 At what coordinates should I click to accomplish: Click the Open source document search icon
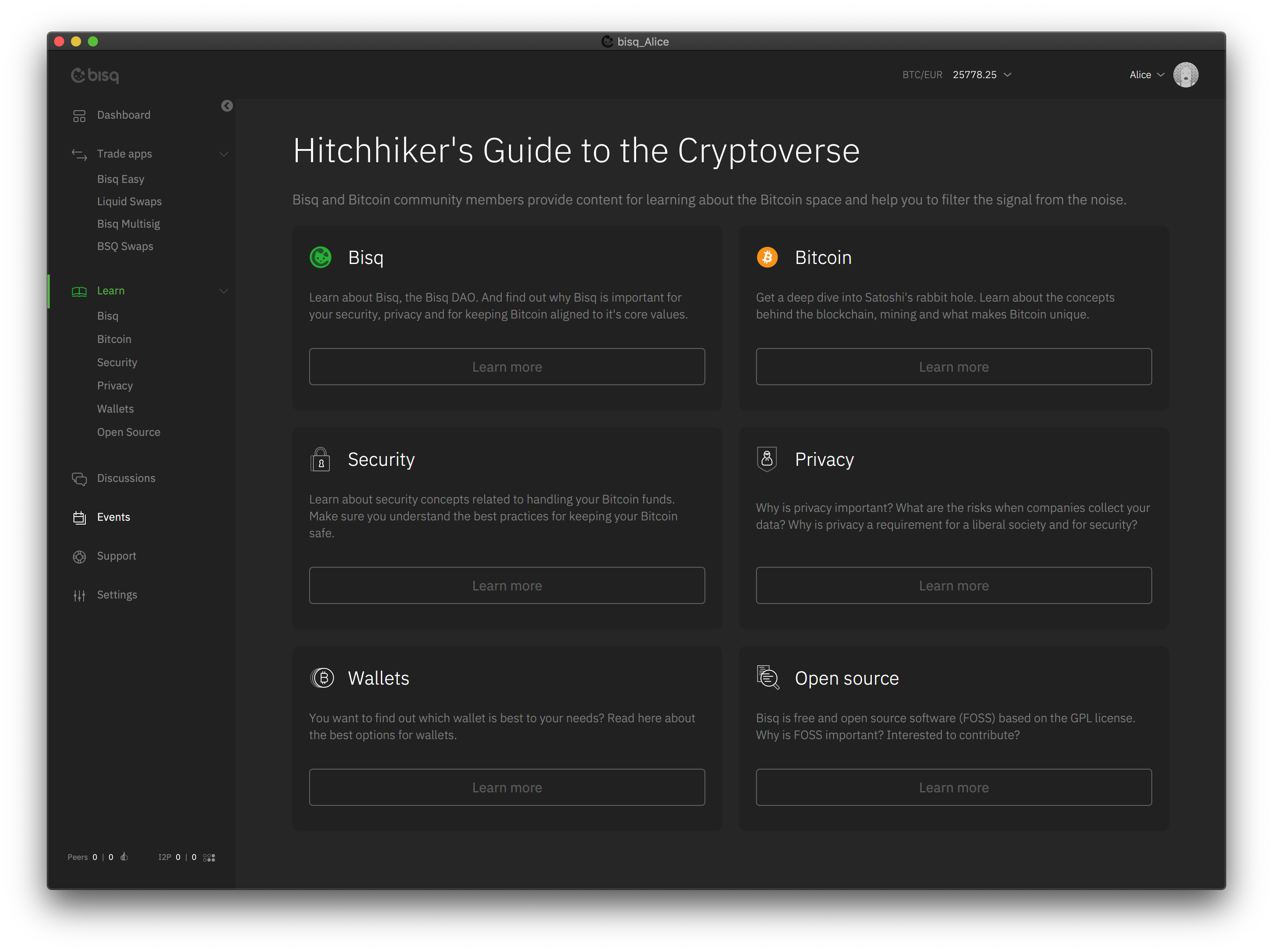(768, 677)
